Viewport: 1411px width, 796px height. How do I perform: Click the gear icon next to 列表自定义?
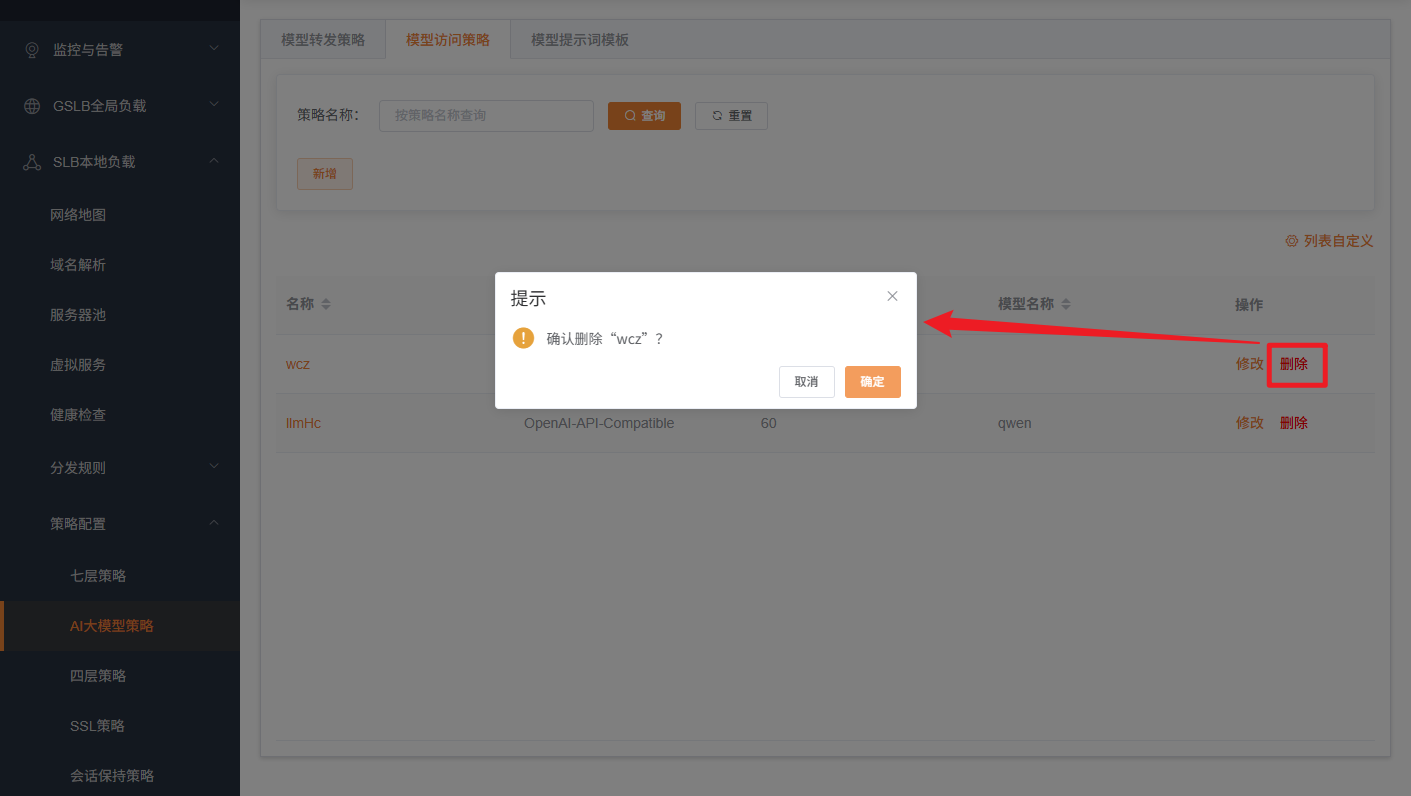click(1290, 240)
